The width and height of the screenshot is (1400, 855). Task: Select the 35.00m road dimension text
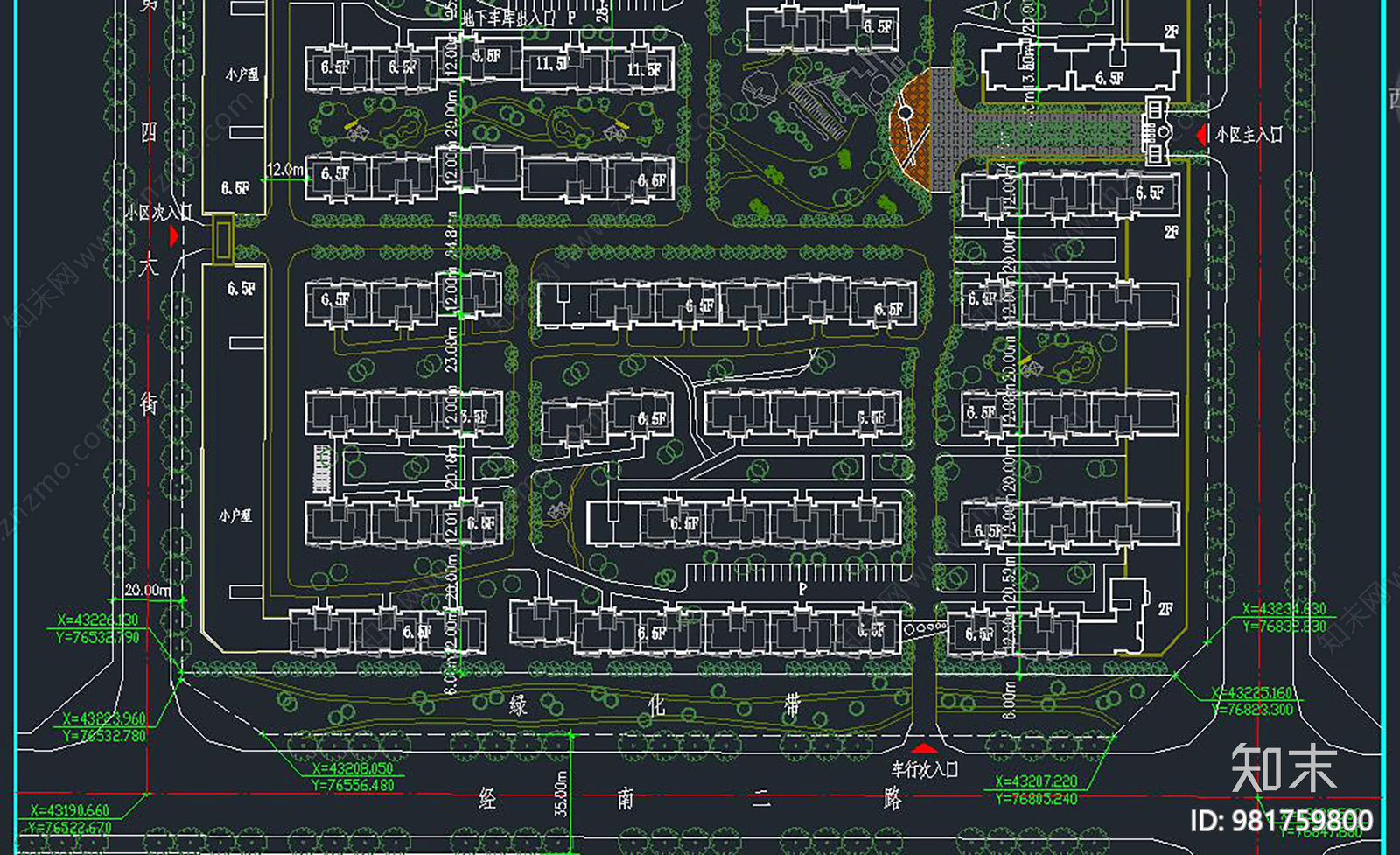coord(561,793)
